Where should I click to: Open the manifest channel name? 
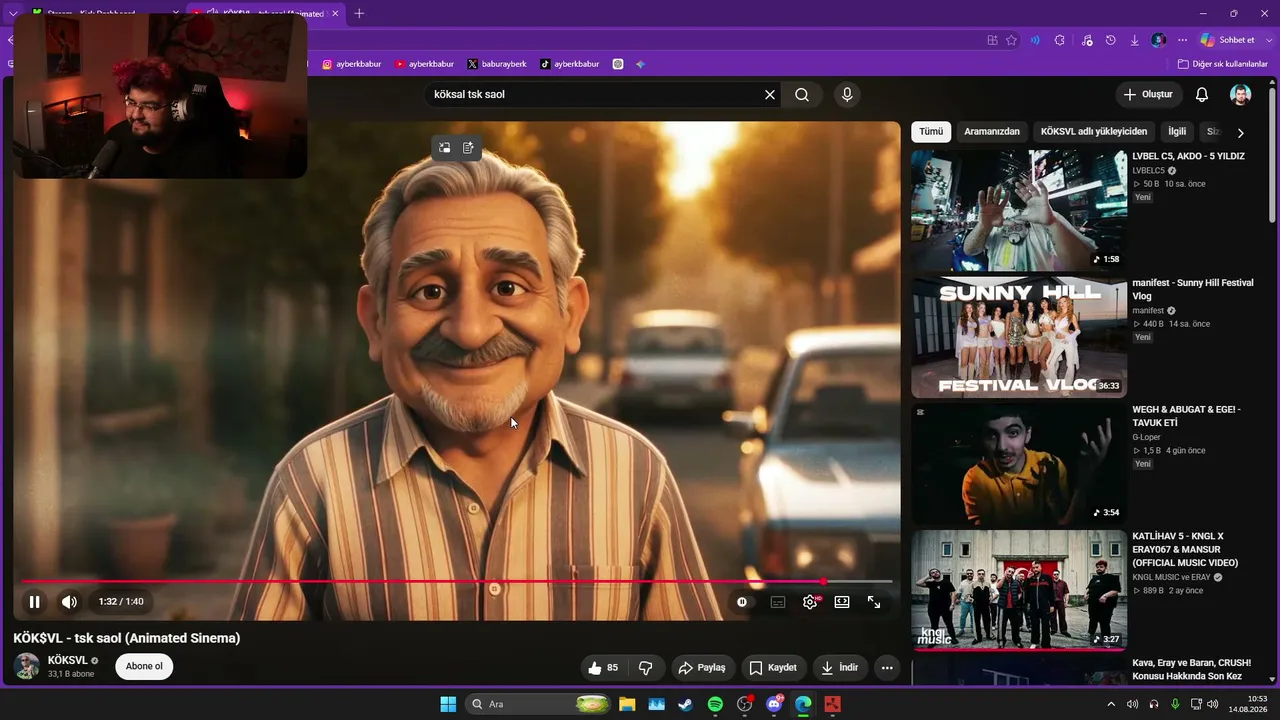pos(1148,311)
